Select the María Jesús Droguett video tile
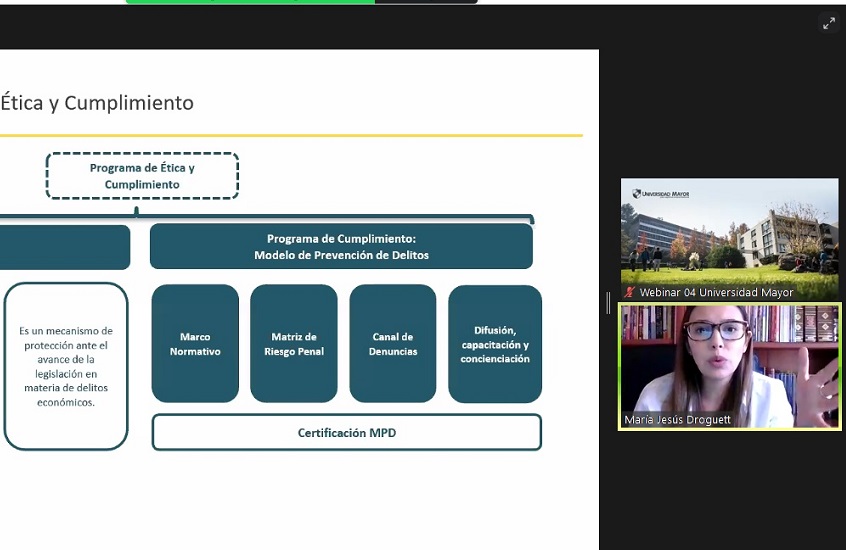846x550 pixels. 729,366
